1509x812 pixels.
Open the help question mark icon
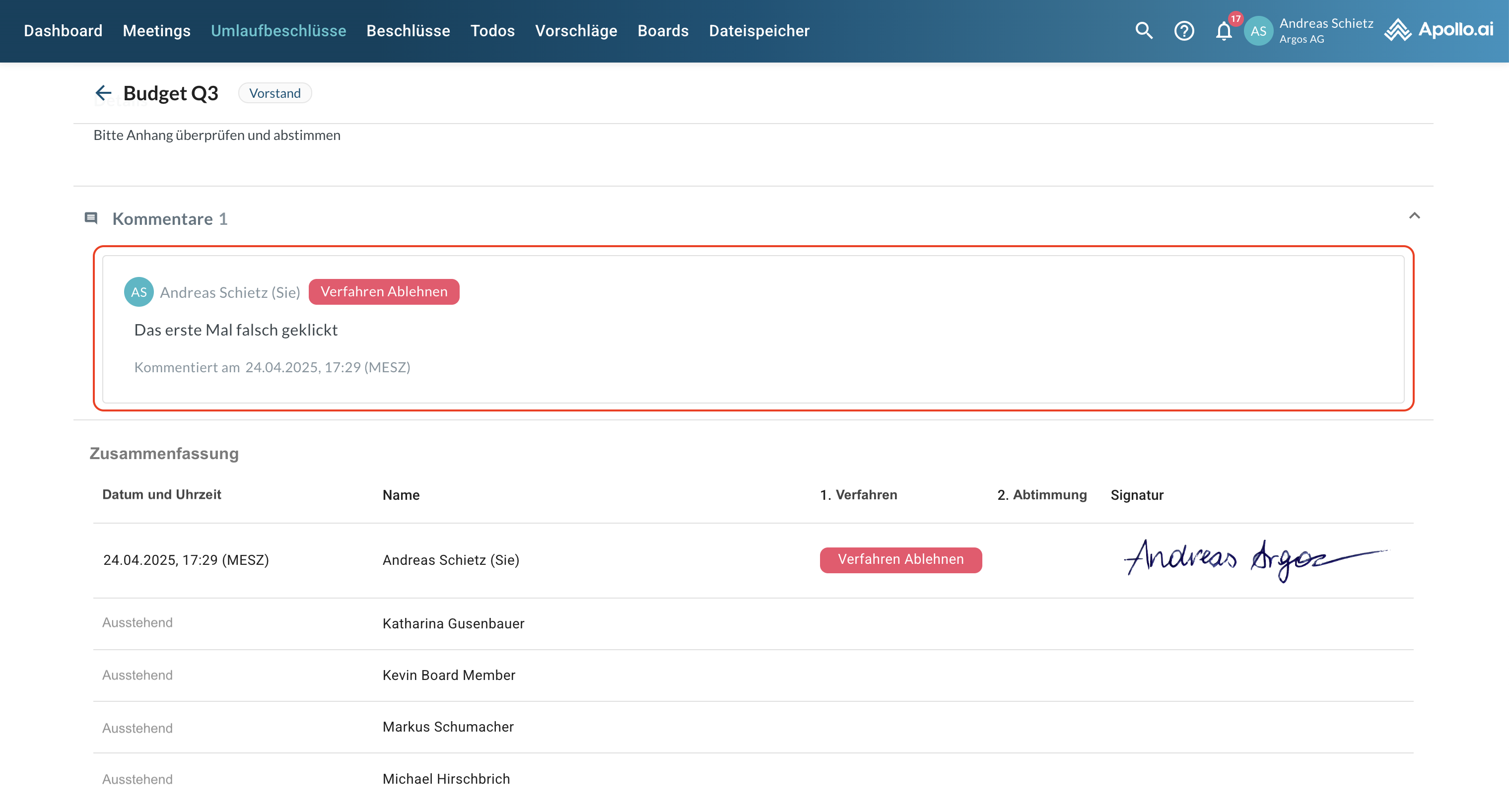(1184, 30)
